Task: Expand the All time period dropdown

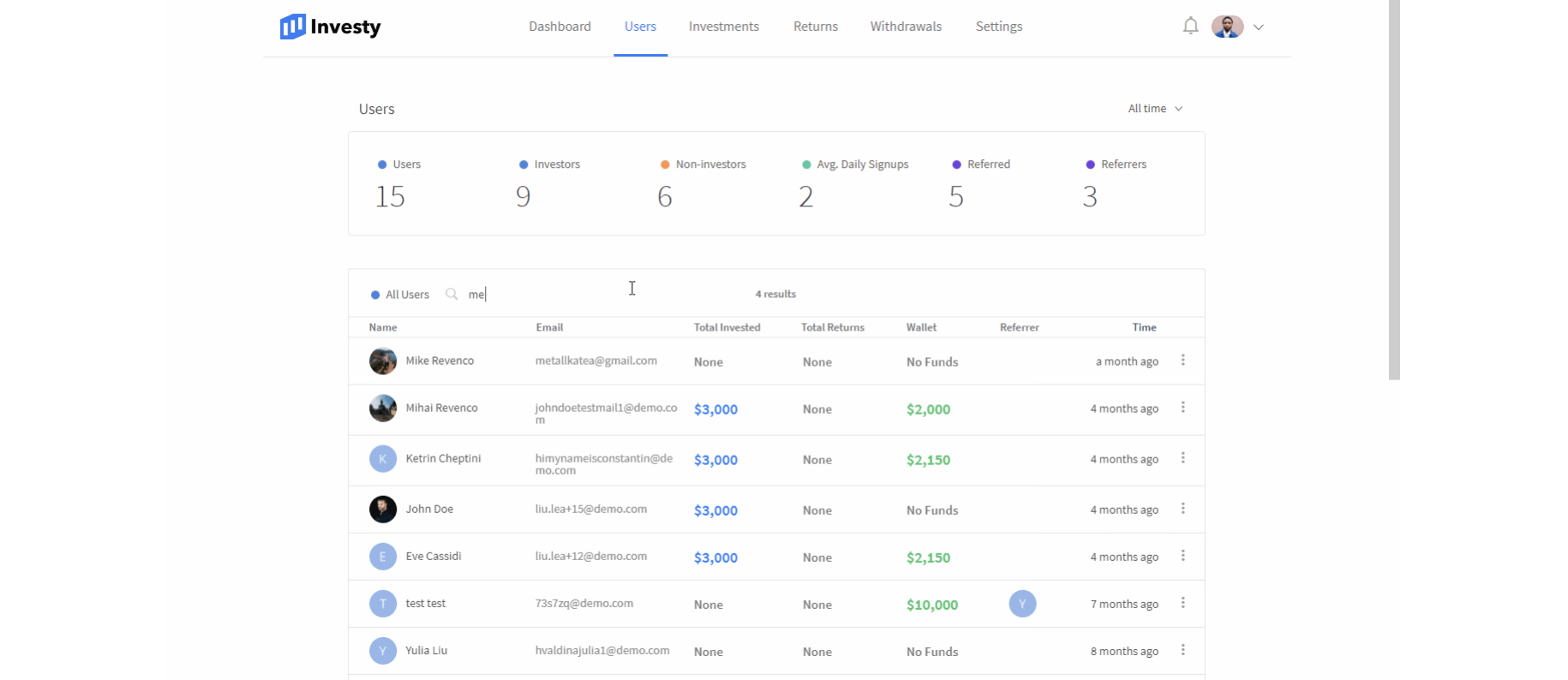Action: click(x=1154, y=109)
